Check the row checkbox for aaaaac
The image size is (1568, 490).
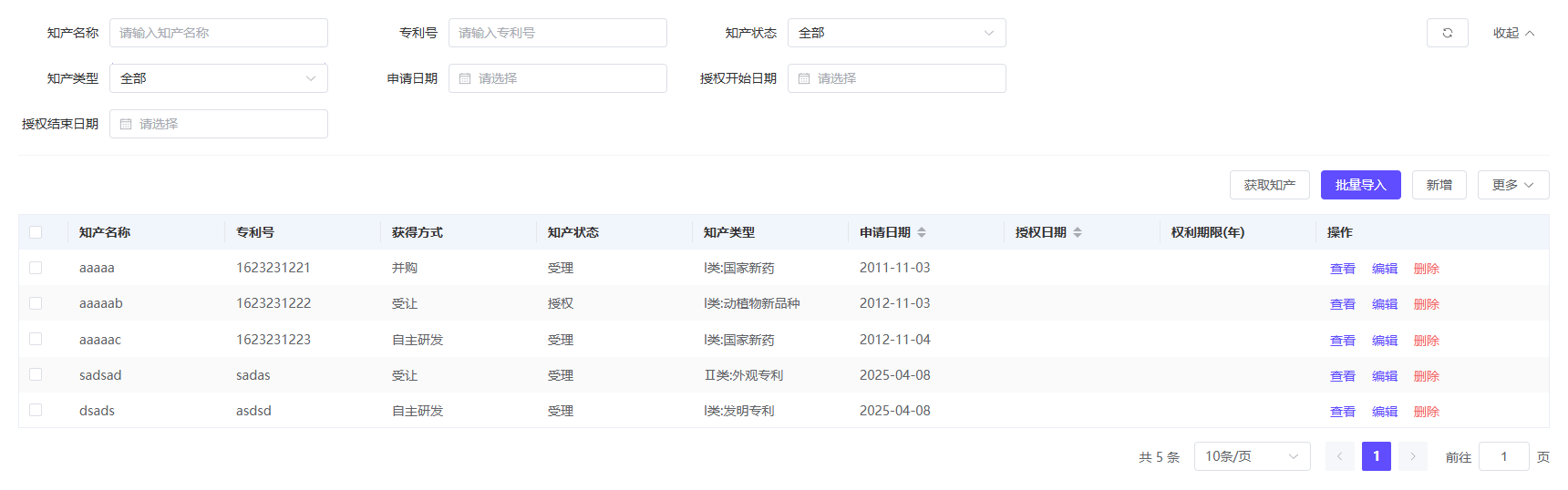click(36, 339)
